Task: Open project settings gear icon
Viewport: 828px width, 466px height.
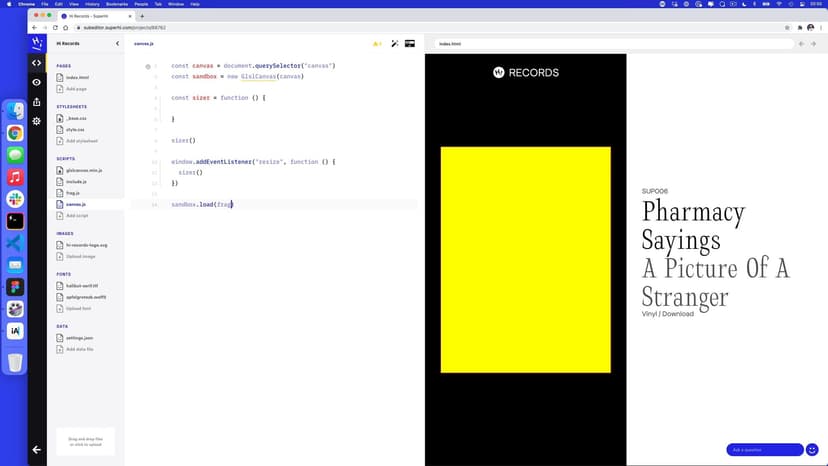Action: pyautogui.click(x=37, y=121)
